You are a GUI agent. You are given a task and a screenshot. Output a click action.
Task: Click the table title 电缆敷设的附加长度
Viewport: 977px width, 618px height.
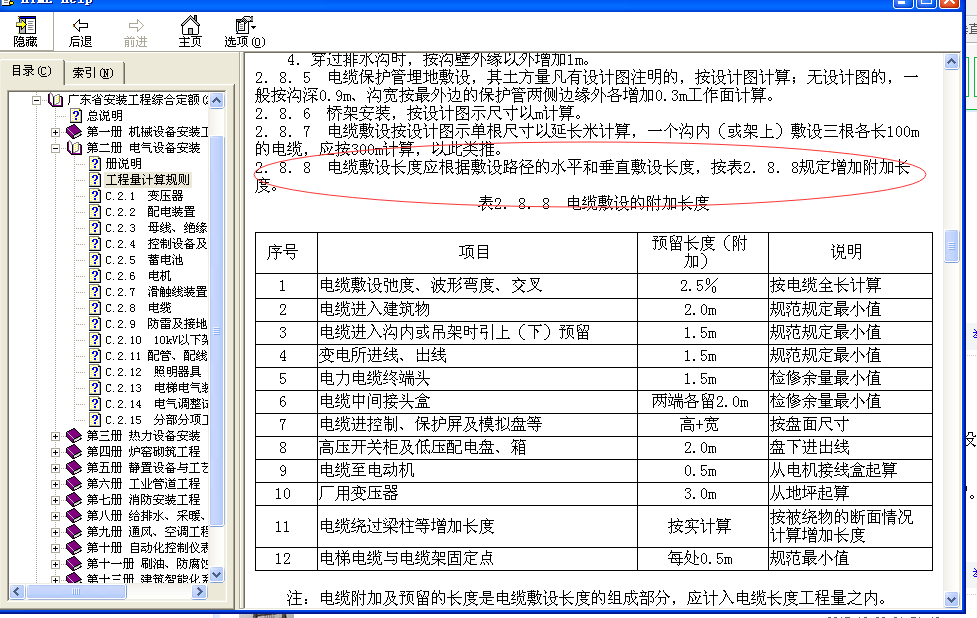point(637,203)
